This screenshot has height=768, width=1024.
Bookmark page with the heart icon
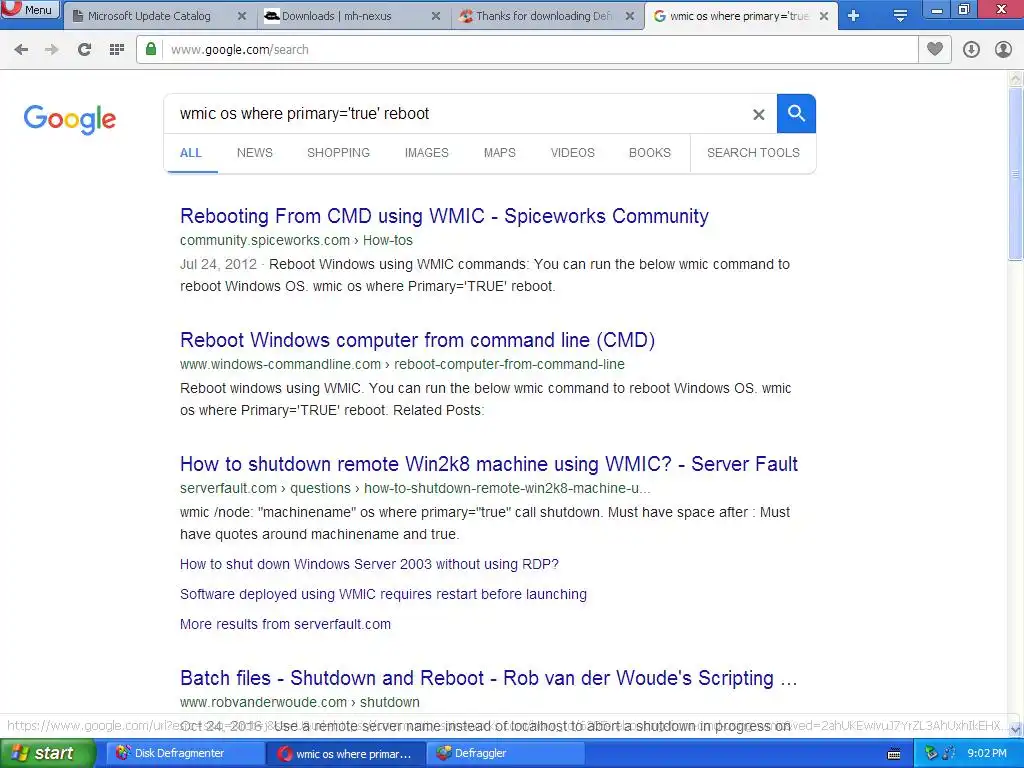pyautogui.click(x=935, y=50)
